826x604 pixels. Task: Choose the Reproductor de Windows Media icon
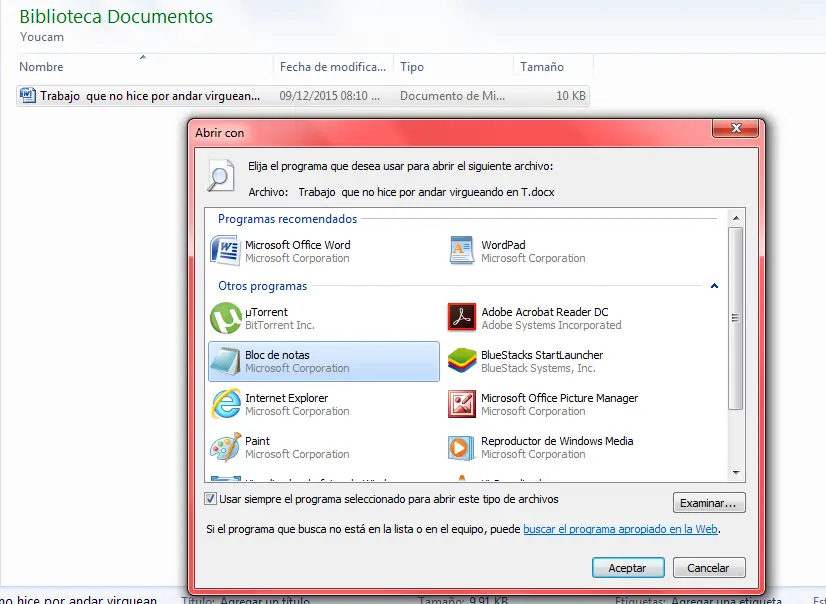pos(459,448)
